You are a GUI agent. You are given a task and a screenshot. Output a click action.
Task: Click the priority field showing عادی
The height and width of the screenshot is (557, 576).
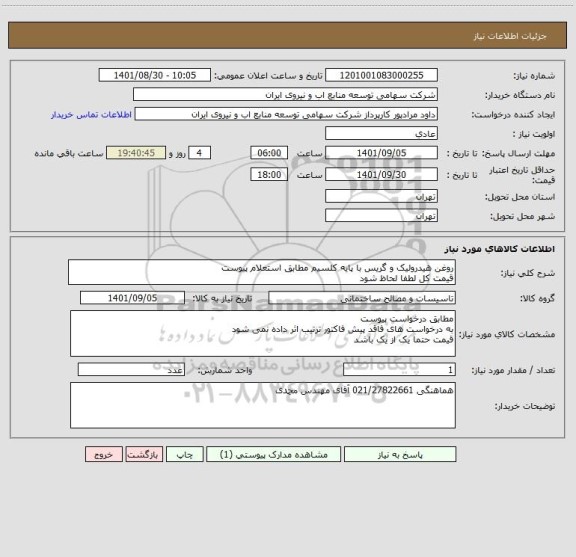381,133
